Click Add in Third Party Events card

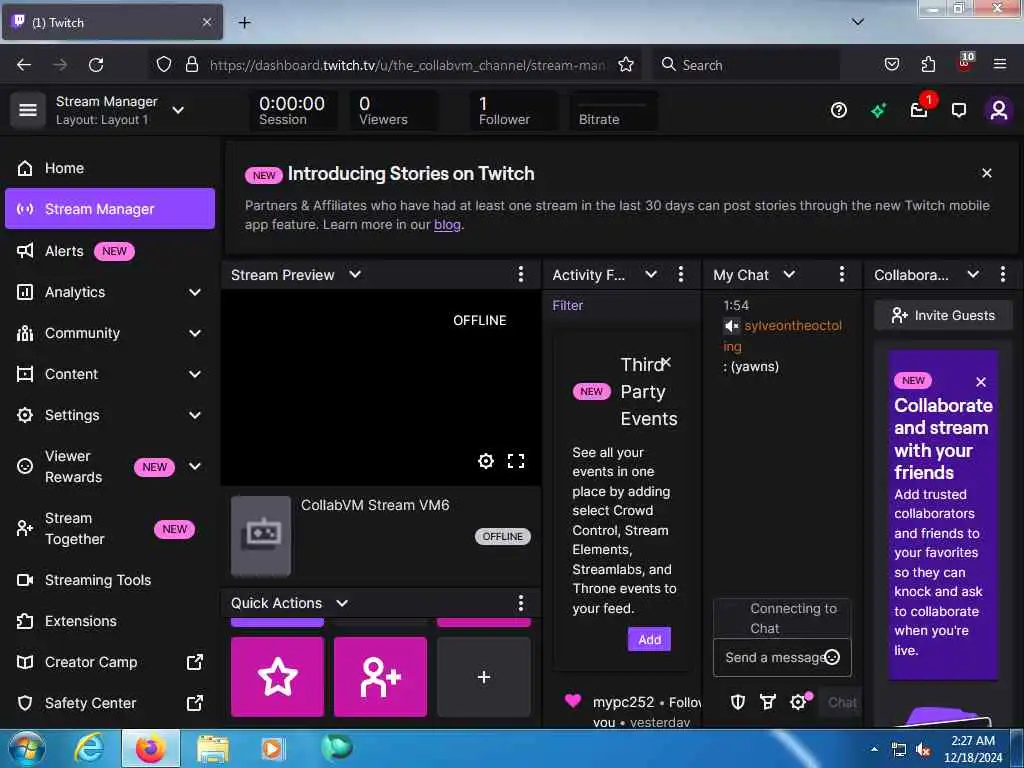[x=649, y=639]
